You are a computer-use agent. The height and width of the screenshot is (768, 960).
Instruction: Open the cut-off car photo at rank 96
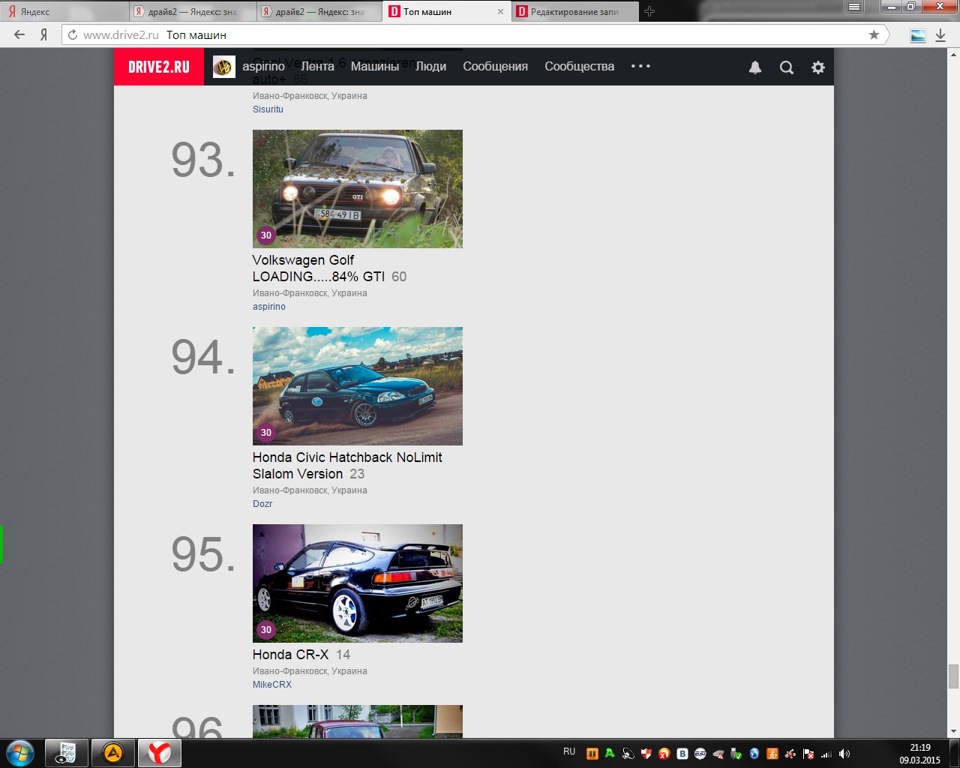358,721
